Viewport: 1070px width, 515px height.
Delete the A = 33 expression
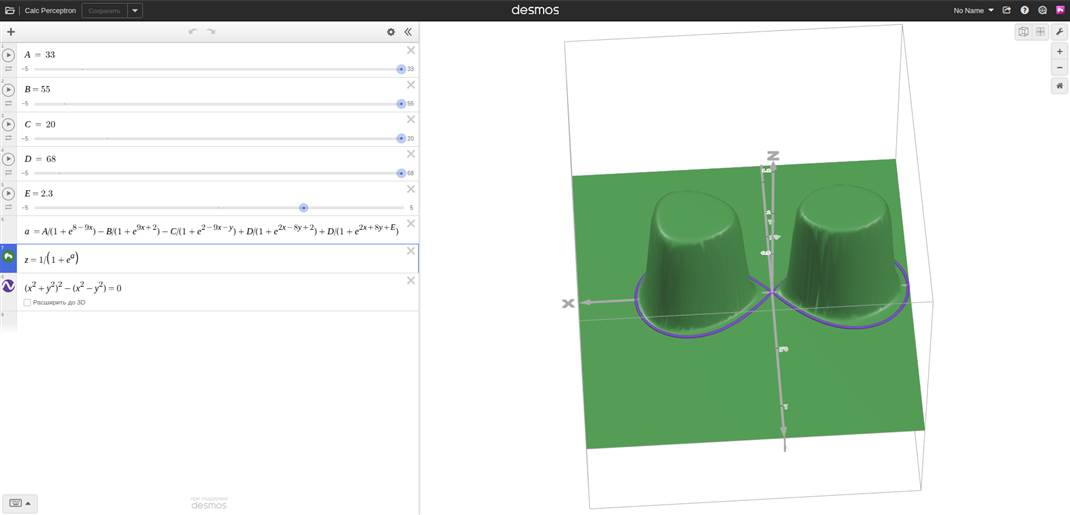pyautogui.click(x=411, y=50)
